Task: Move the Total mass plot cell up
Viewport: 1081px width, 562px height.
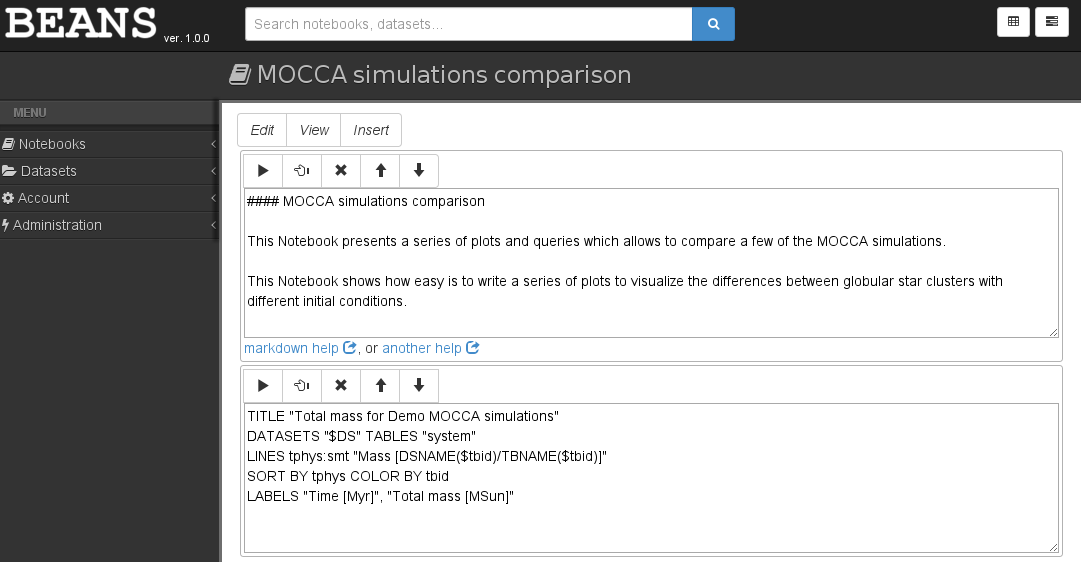Action: click(x=380, y=386)
